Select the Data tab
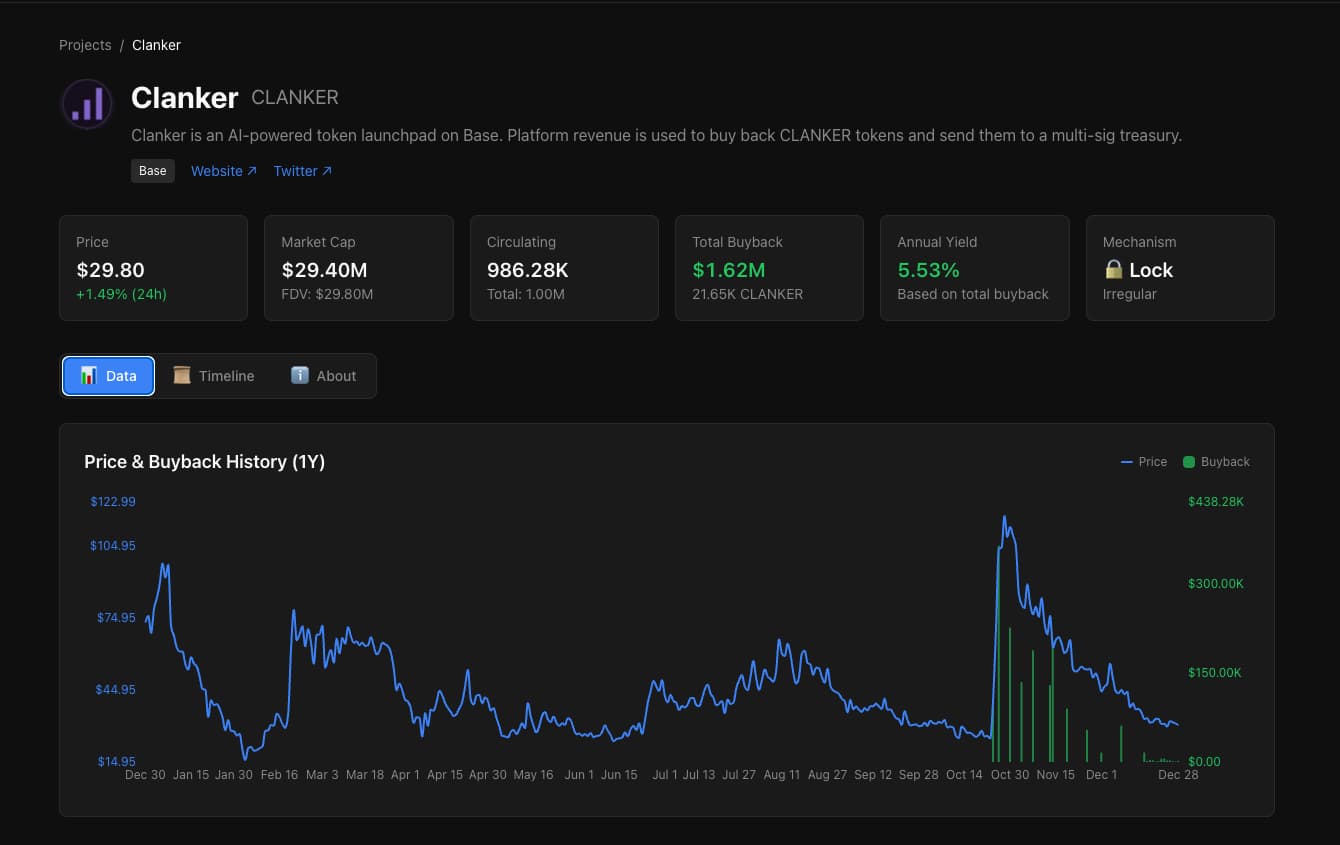1340x845 pixels. pos(108,376)
